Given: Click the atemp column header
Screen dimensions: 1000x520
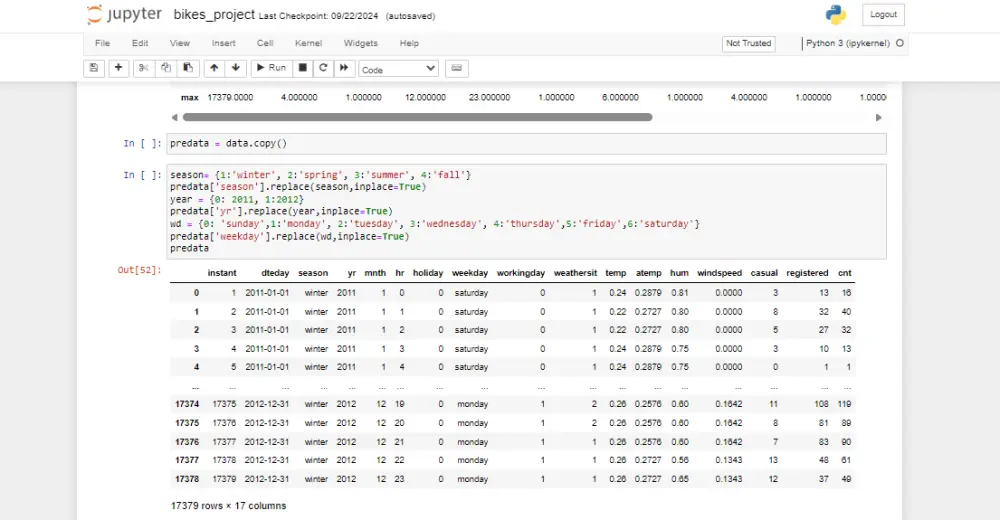Looking at the screenshot, I should coord(649,273).
